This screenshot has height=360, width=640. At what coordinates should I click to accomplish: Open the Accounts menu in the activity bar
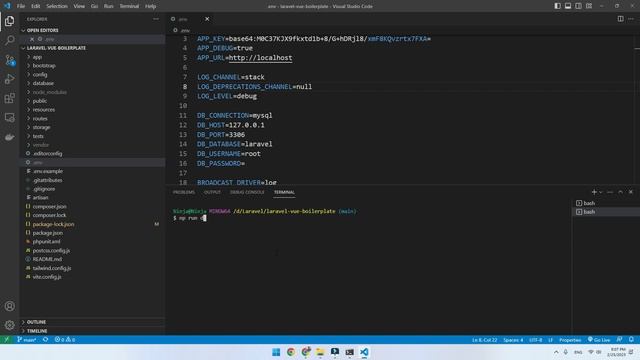coord(9,306)
